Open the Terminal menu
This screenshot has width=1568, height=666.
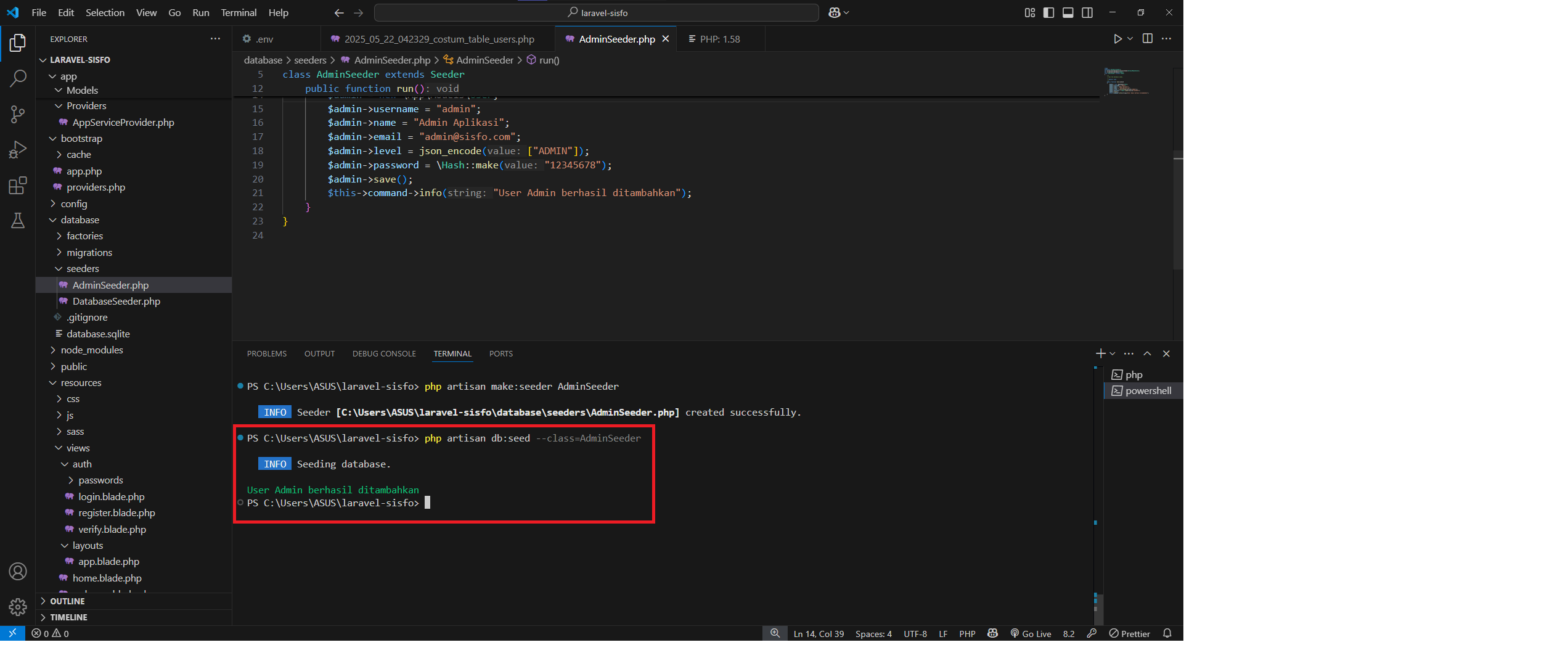238,13
